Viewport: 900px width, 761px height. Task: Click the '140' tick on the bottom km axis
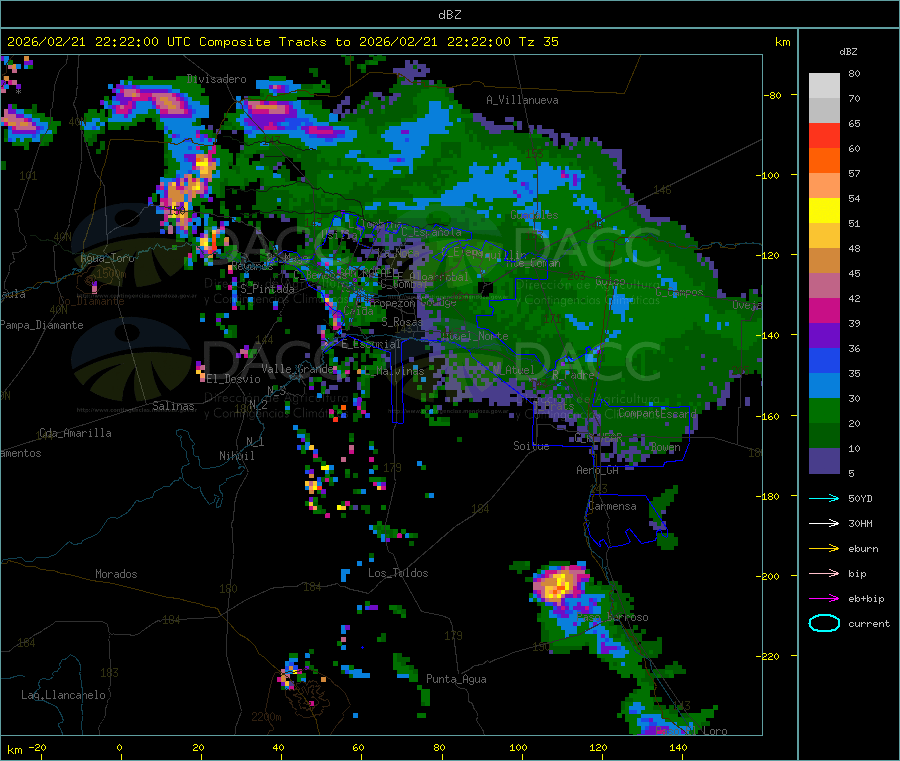point(678,747)
